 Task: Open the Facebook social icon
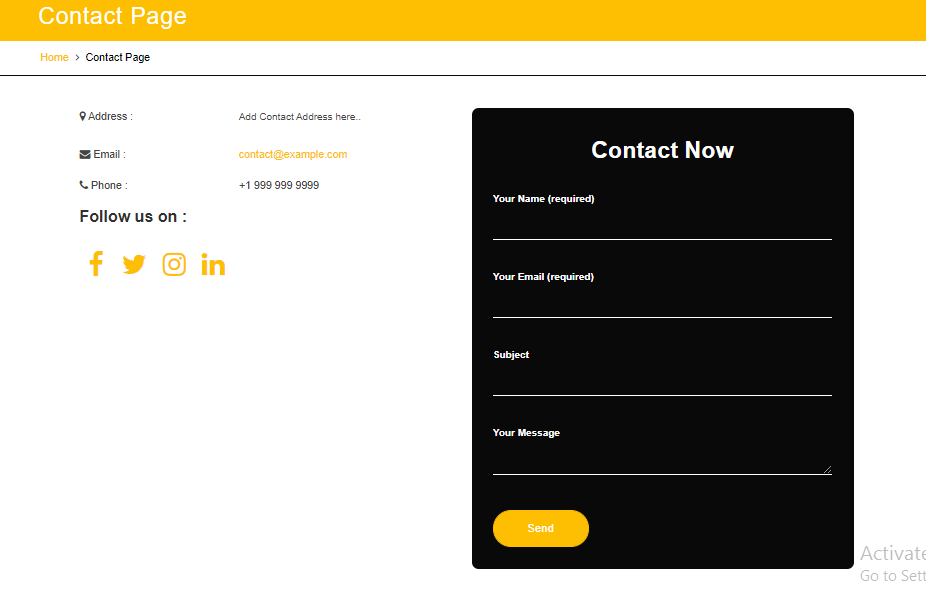[x=96, y=264]
